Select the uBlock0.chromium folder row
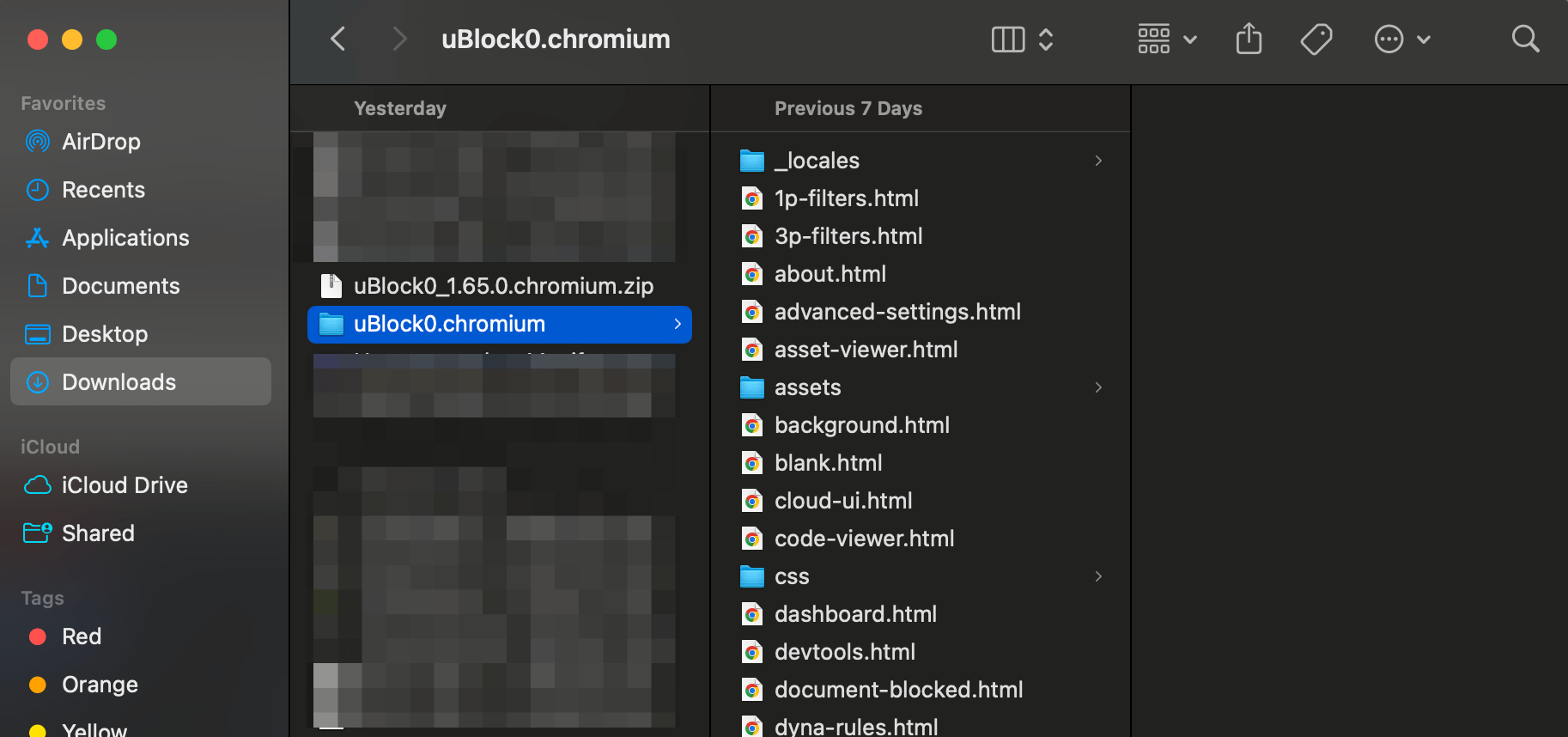1568x737 pixels. tap(500, 324)
